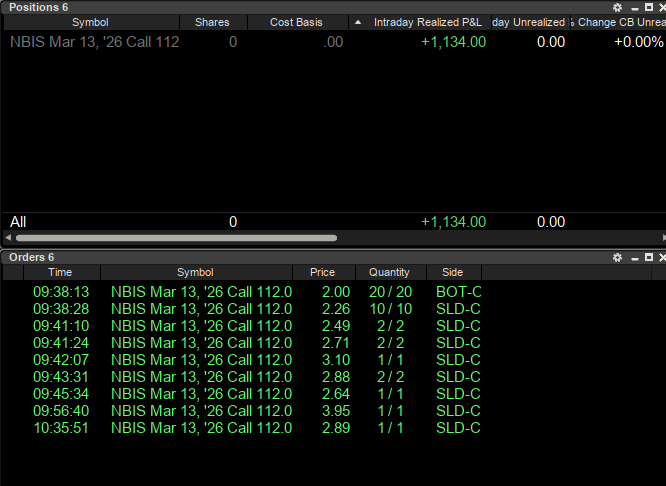Select order timestamp 09:41:10
This screenshot has height=486, width=666.
[x=61, y=326]
